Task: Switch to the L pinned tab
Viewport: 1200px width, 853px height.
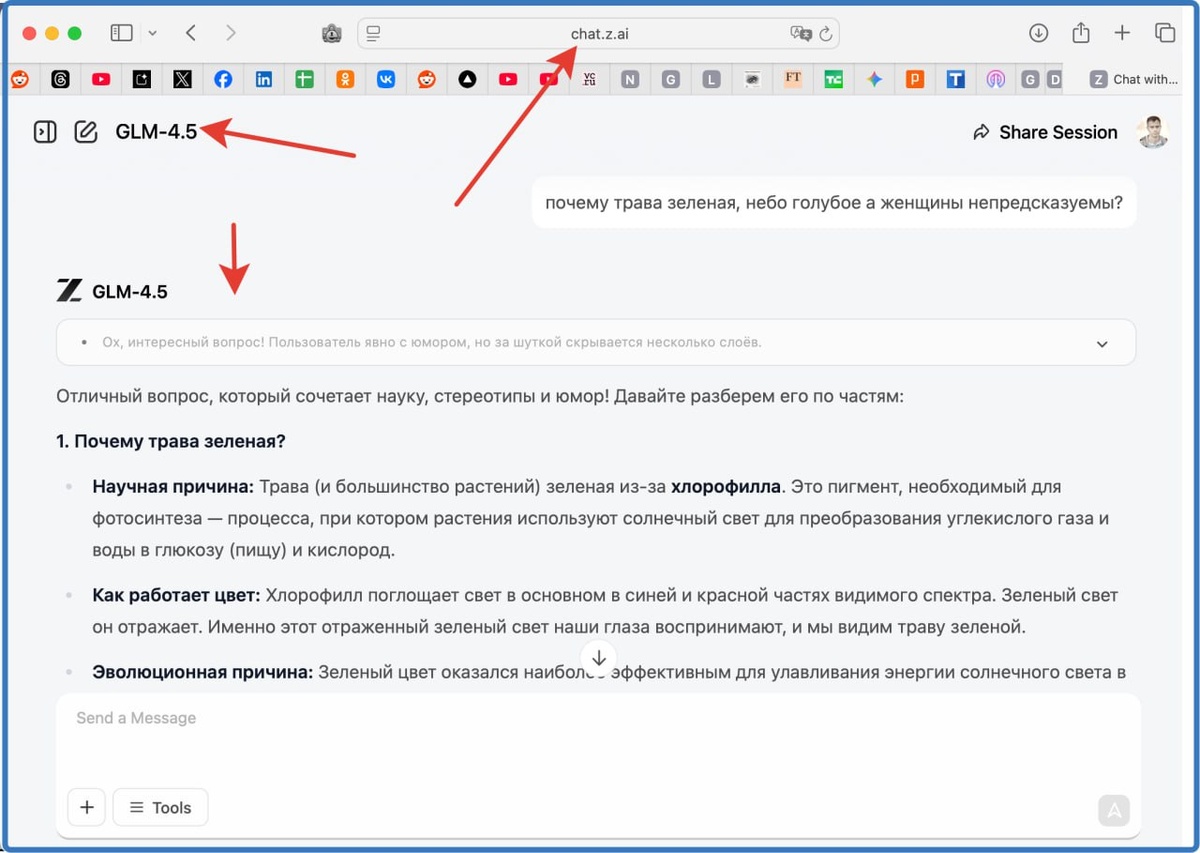Action: point(711,79)
